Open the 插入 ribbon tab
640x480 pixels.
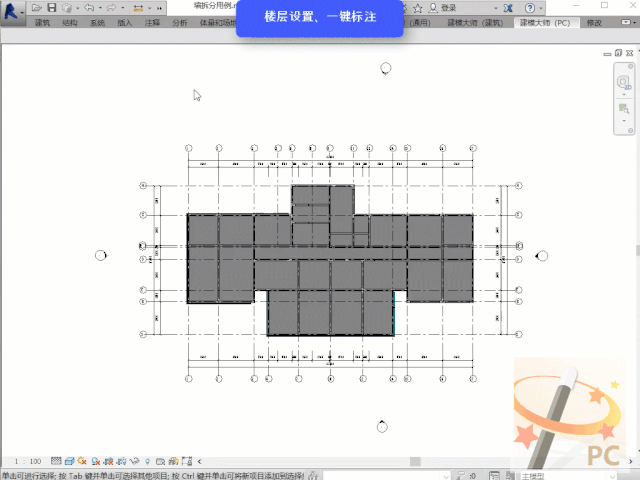124,22
